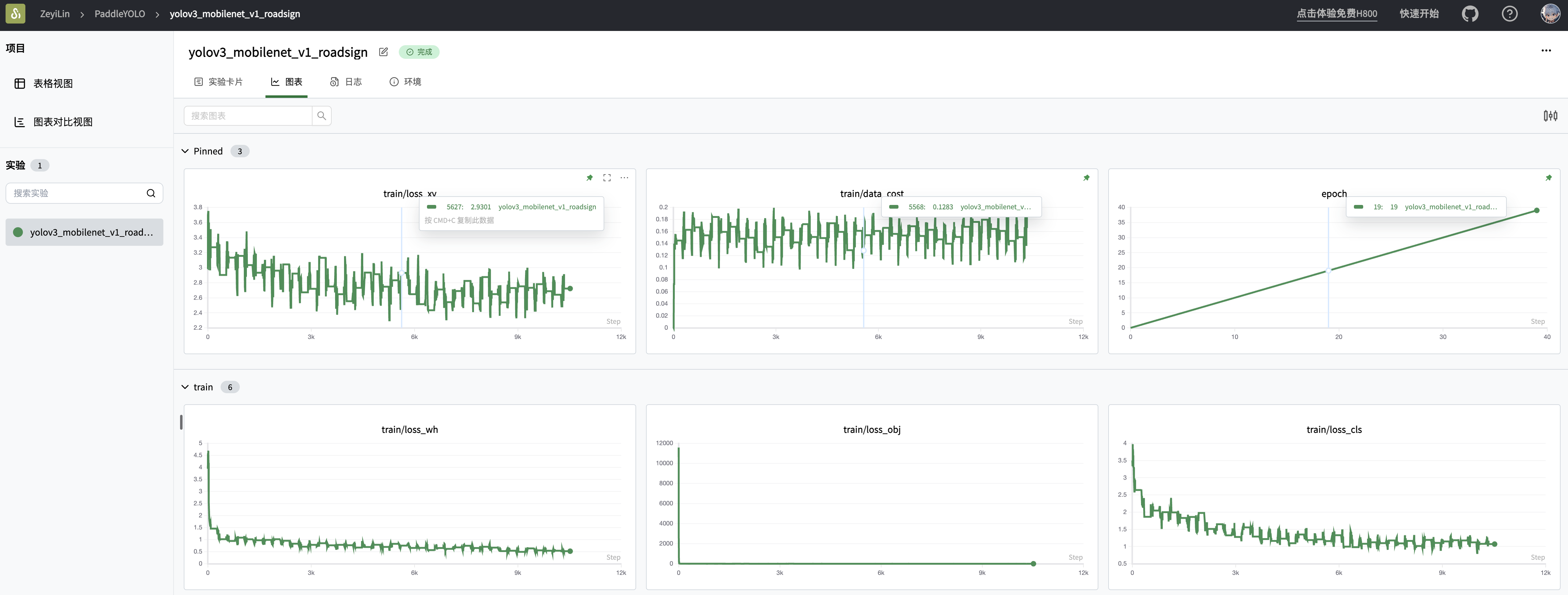Switch to the 实验卡片 tab
The image size is (1568, 595).
218,82
